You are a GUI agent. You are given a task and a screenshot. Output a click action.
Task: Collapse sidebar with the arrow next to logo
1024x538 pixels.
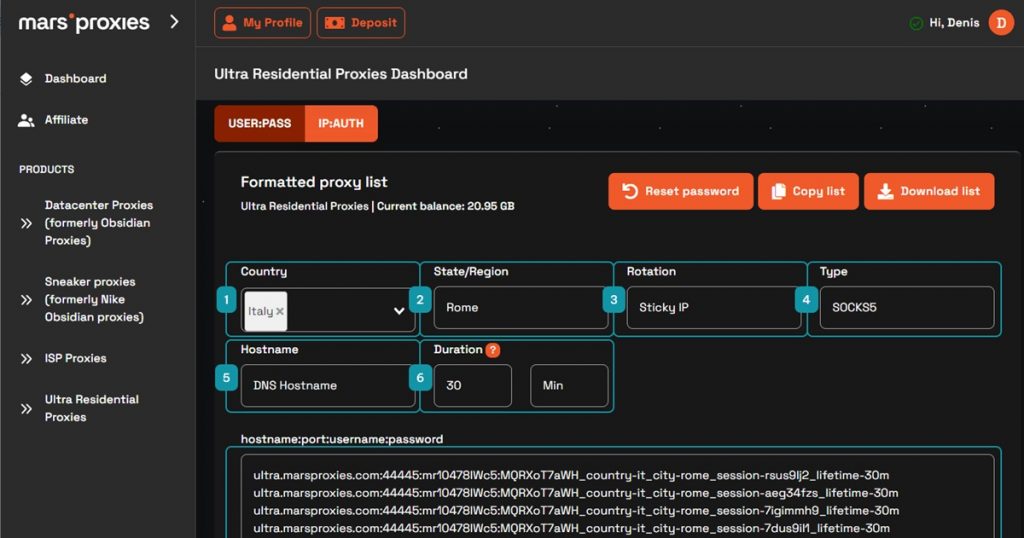[174, 22]
